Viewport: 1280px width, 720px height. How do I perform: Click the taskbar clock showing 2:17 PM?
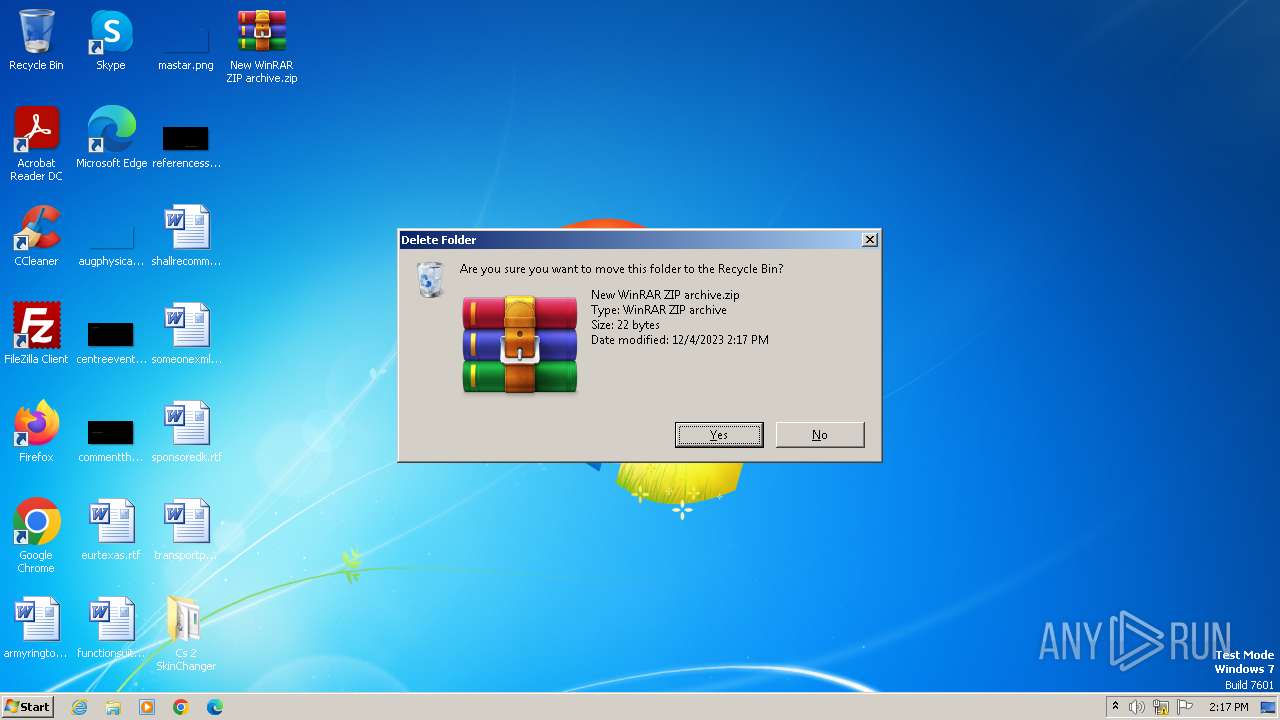pos(1228,707)
